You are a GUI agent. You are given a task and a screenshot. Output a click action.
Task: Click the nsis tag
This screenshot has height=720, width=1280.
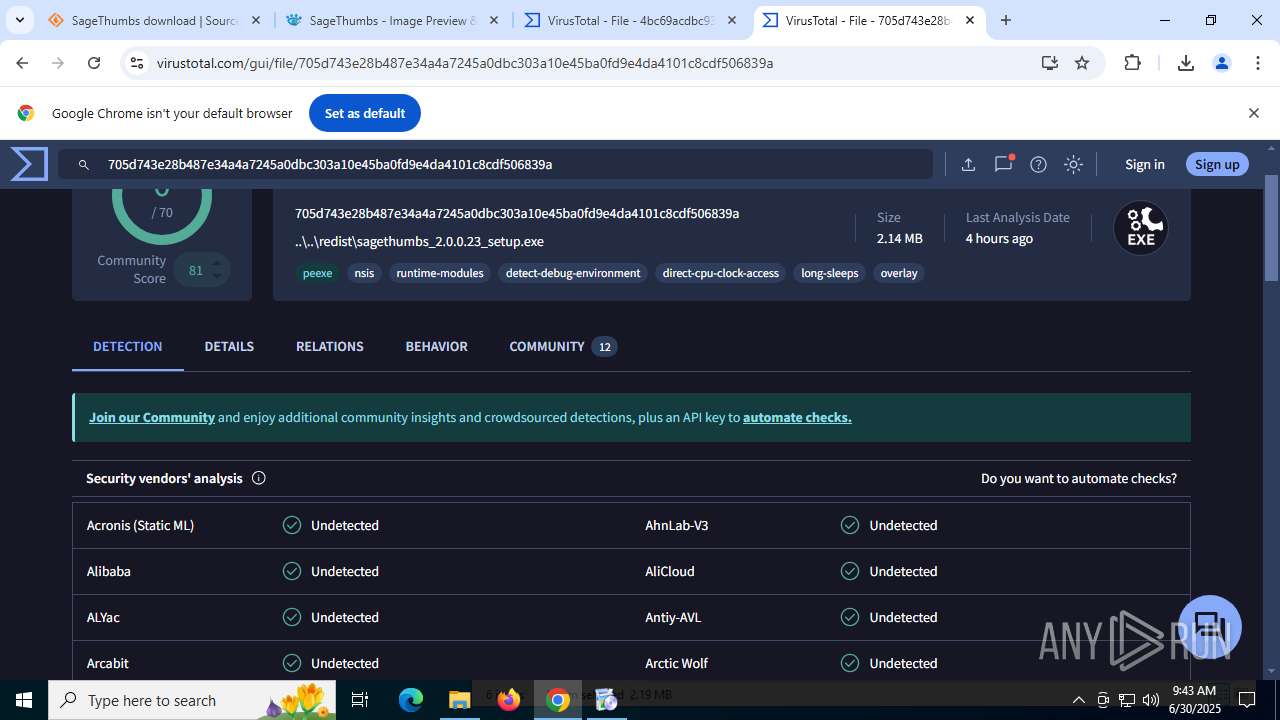[x=364, y=273]
